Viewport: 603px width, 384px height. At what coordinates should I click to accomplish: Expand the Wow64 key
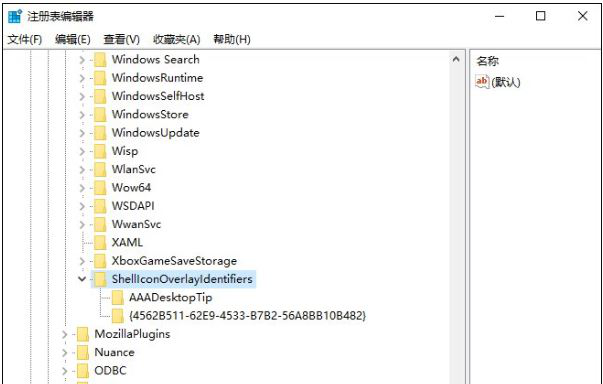click(82, 188)
